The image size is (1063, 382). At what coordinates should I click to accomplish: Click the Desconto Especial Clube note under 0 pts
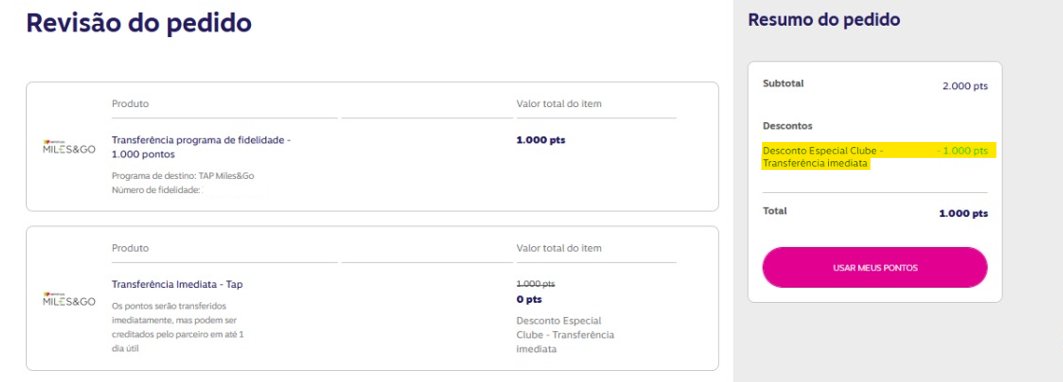(565, 335)
